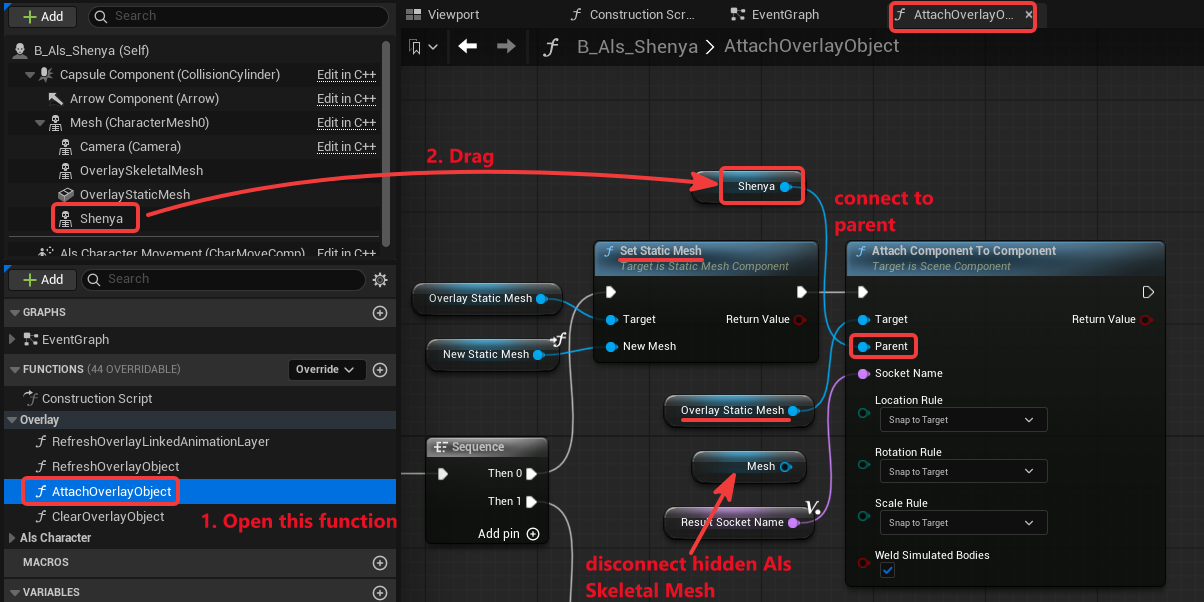Image resolution: width=1204 pixels, height=602 pixels.
Task: Navigate back in graph history
Action: click(x=467, y=46)
